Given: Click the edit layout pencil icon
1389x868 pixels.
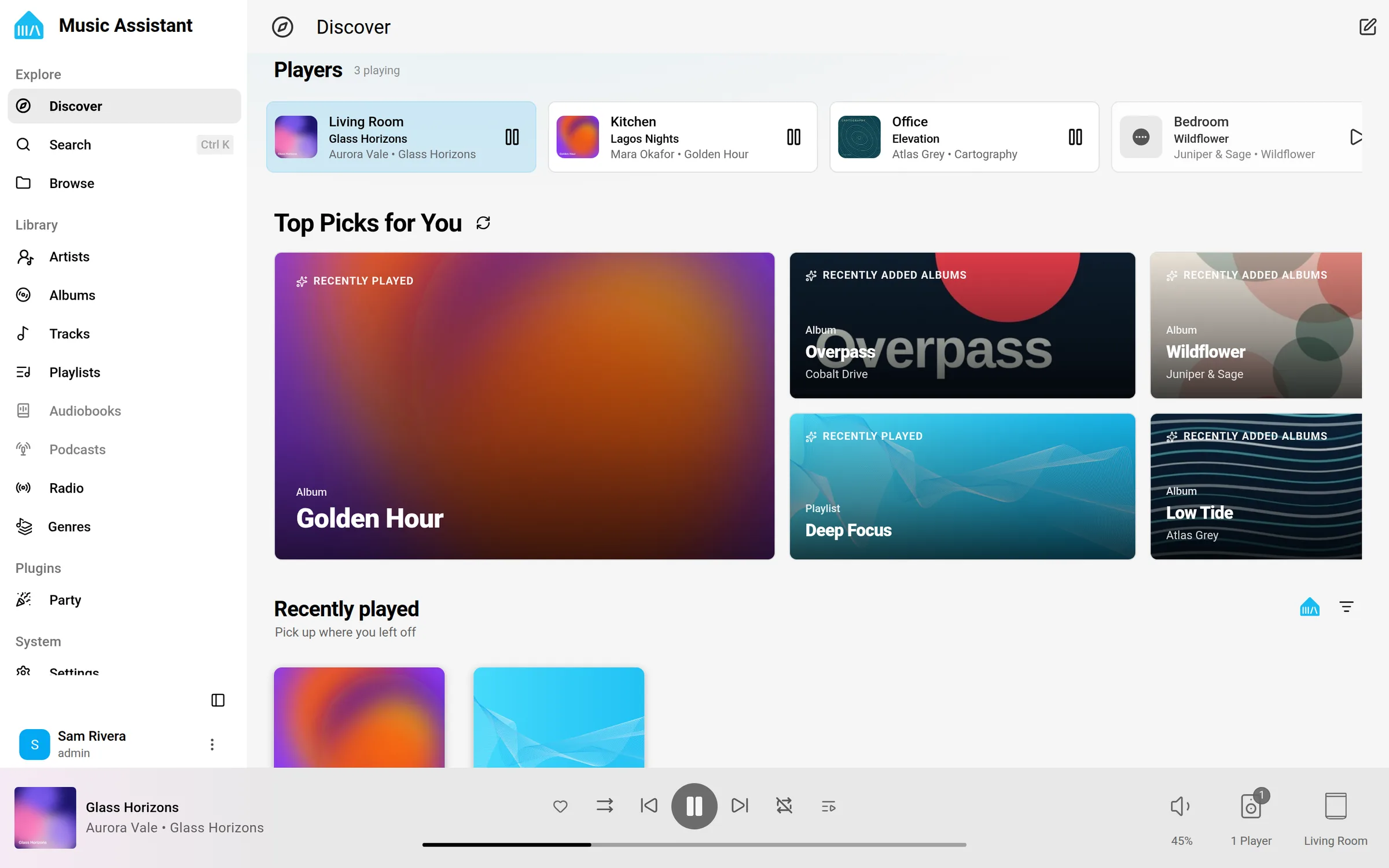Looking at the screenshot, I should tap(1367, 27).
